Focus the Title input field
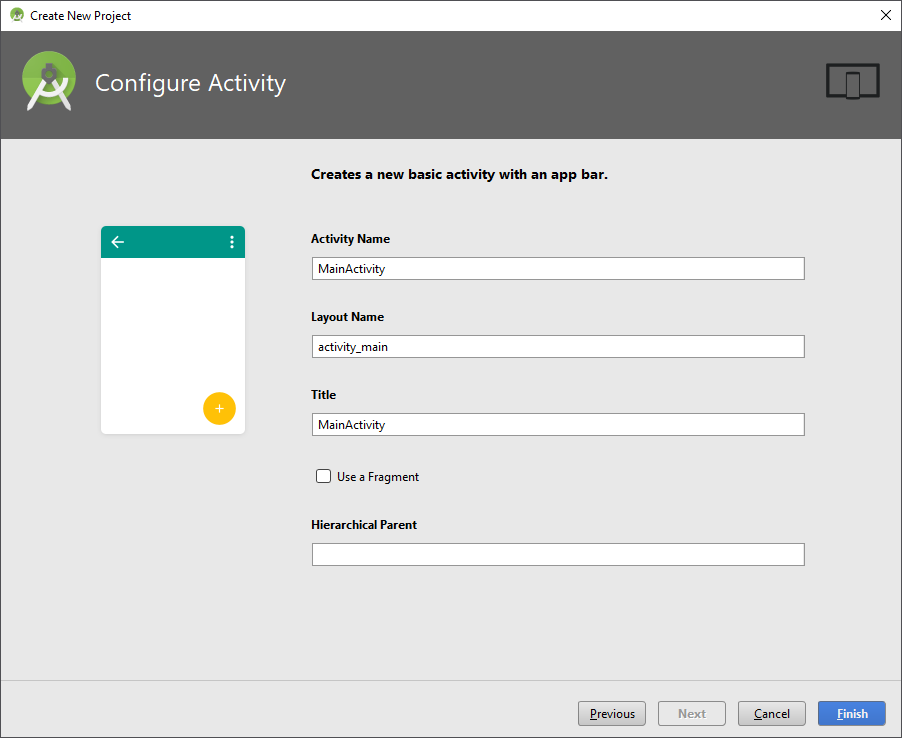This screenshot has width=902, height=738. click(558, 425)
